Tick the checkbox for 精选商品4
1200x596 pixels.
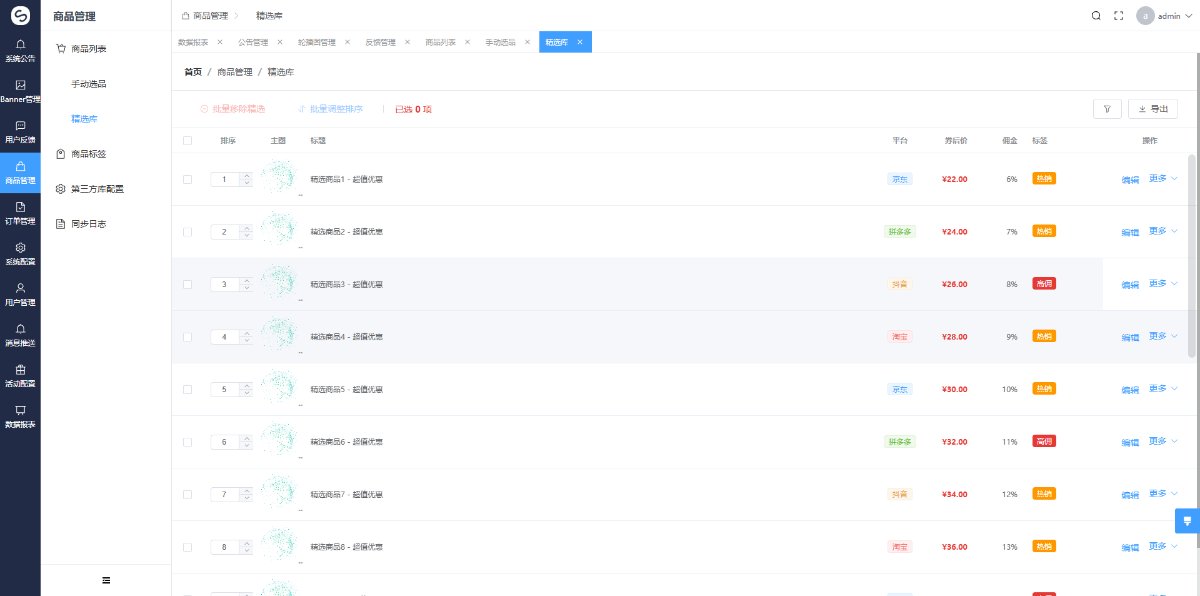[x=187, y=337]
